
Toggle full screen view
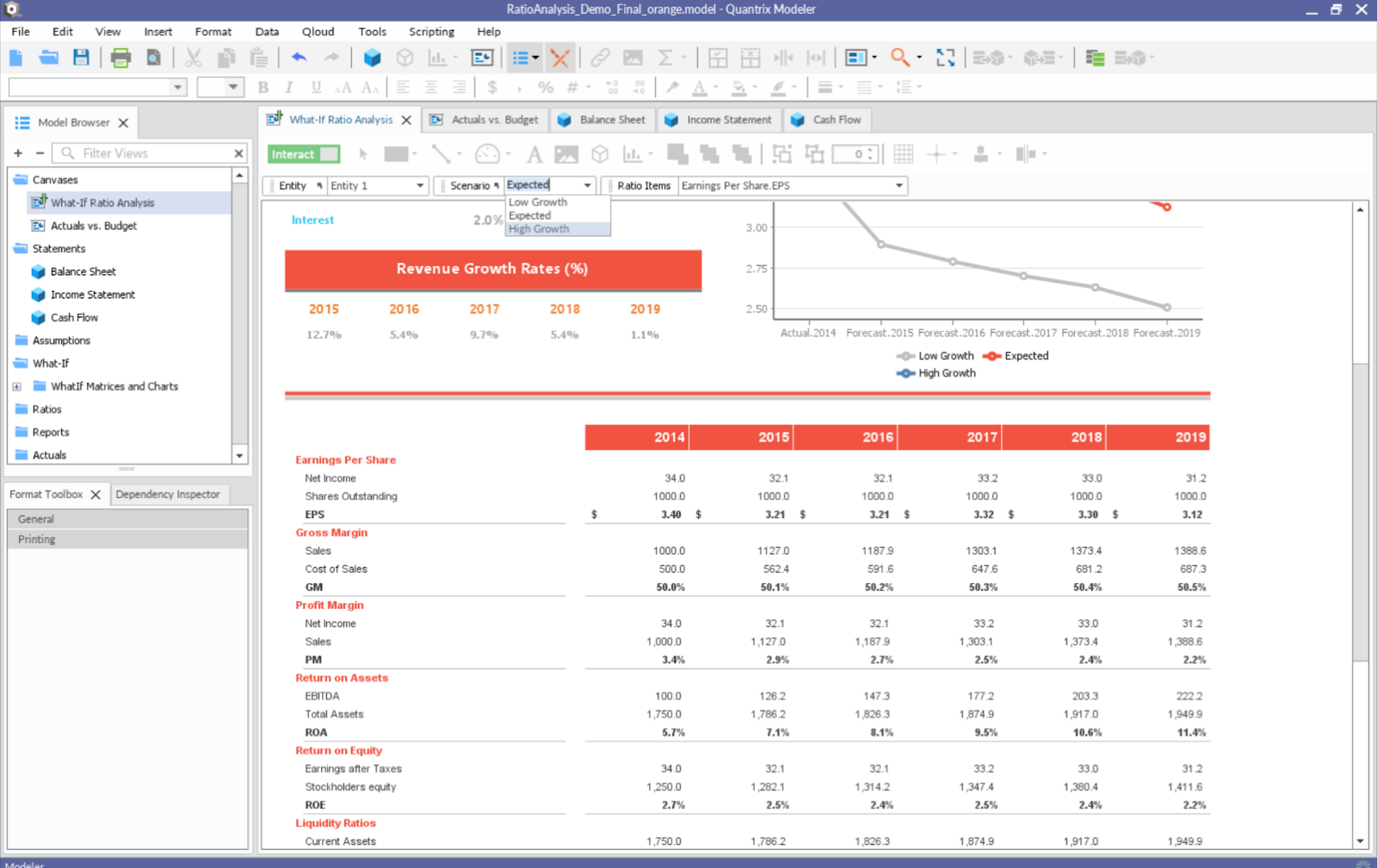946,58
